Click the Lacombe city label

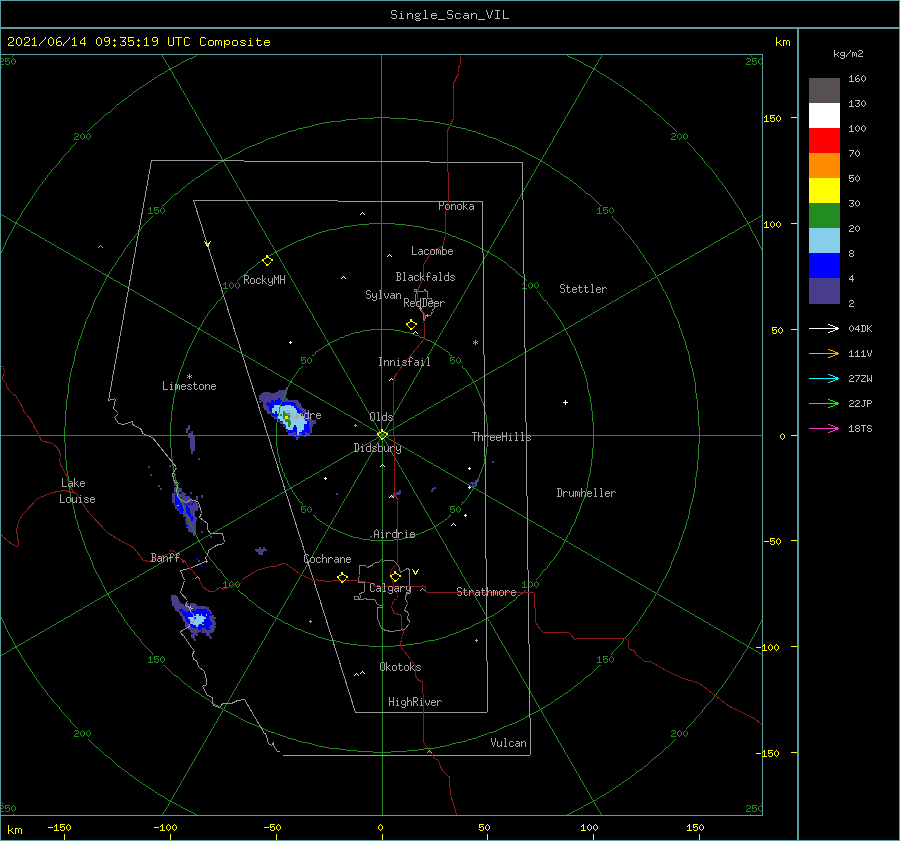coord(432,251)
